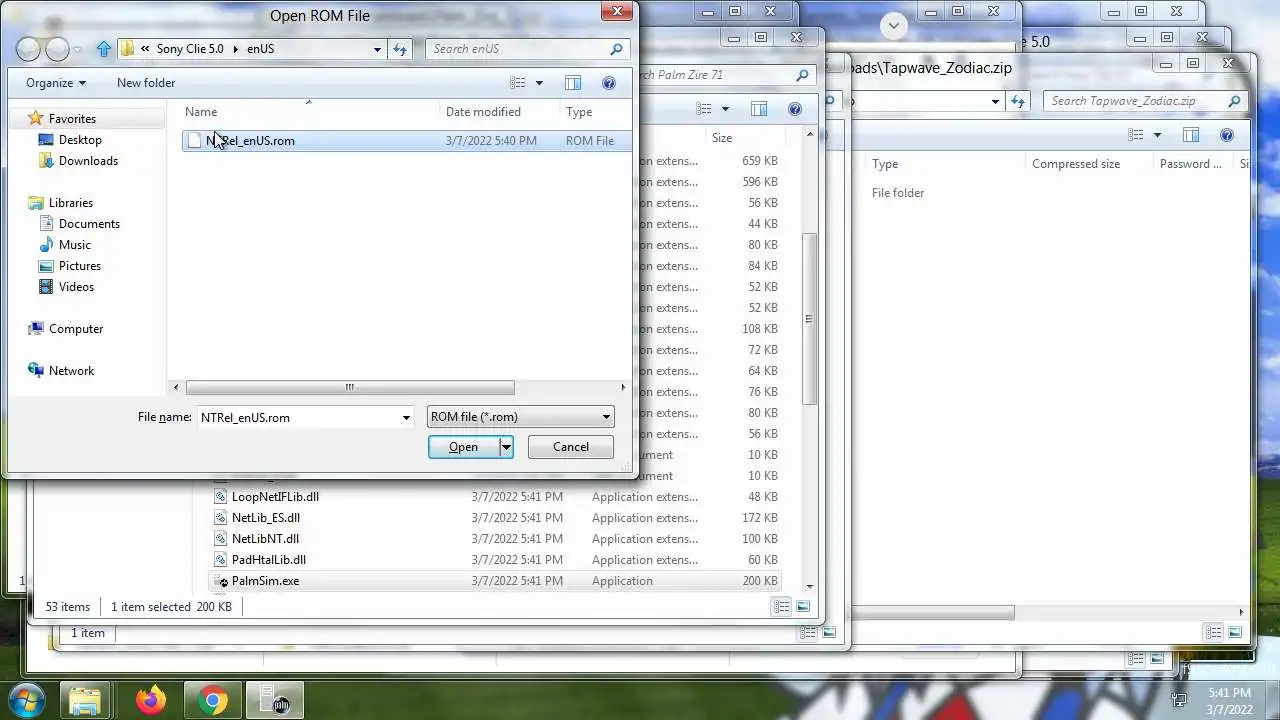The image size is (1280, 720).
Task: Launch Firefox from the taskbar
Action: click(151, 701)
